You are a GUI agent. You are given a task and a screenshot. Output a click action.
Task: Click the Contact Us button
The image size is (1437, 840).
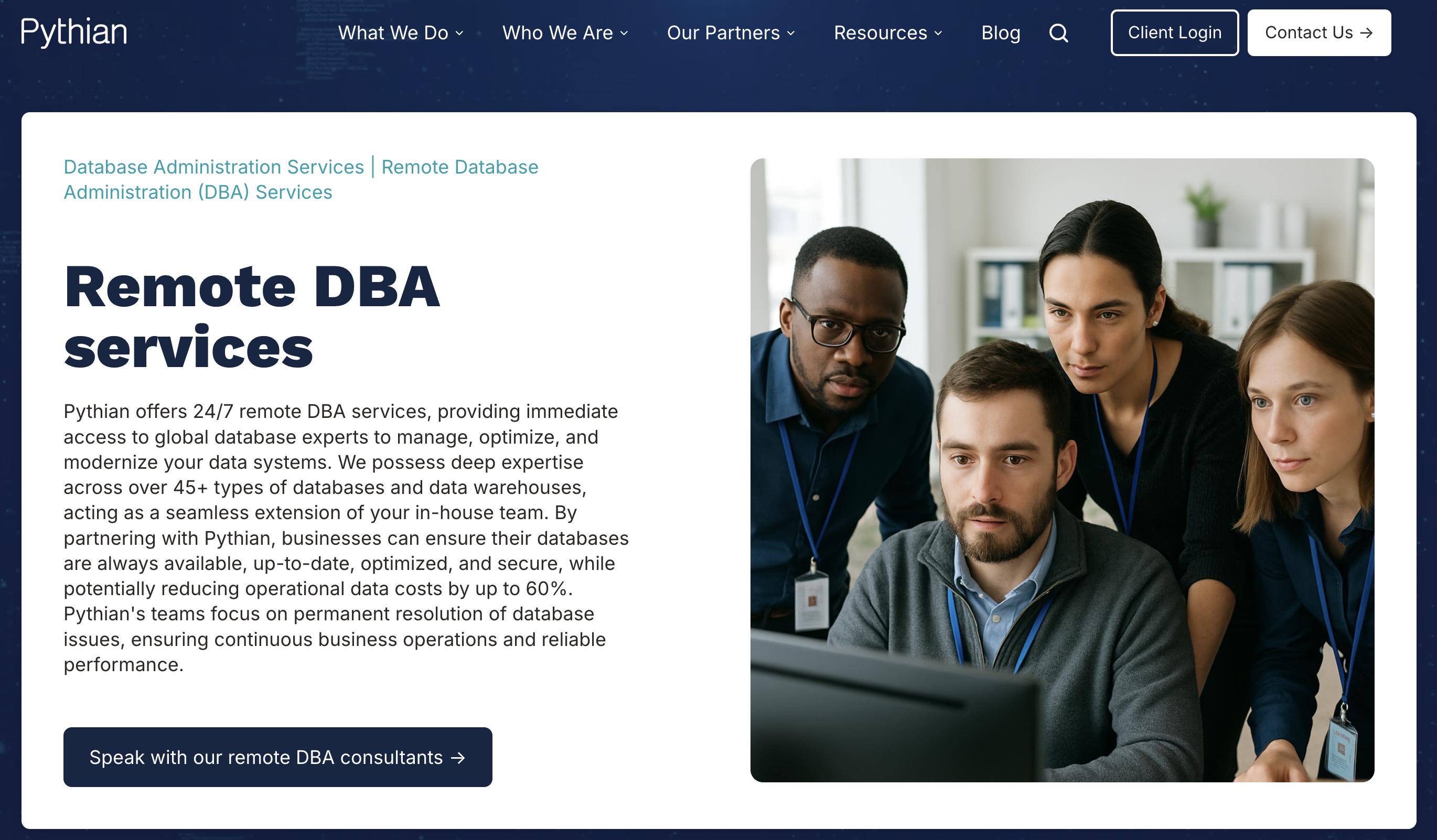(1319, 33)
